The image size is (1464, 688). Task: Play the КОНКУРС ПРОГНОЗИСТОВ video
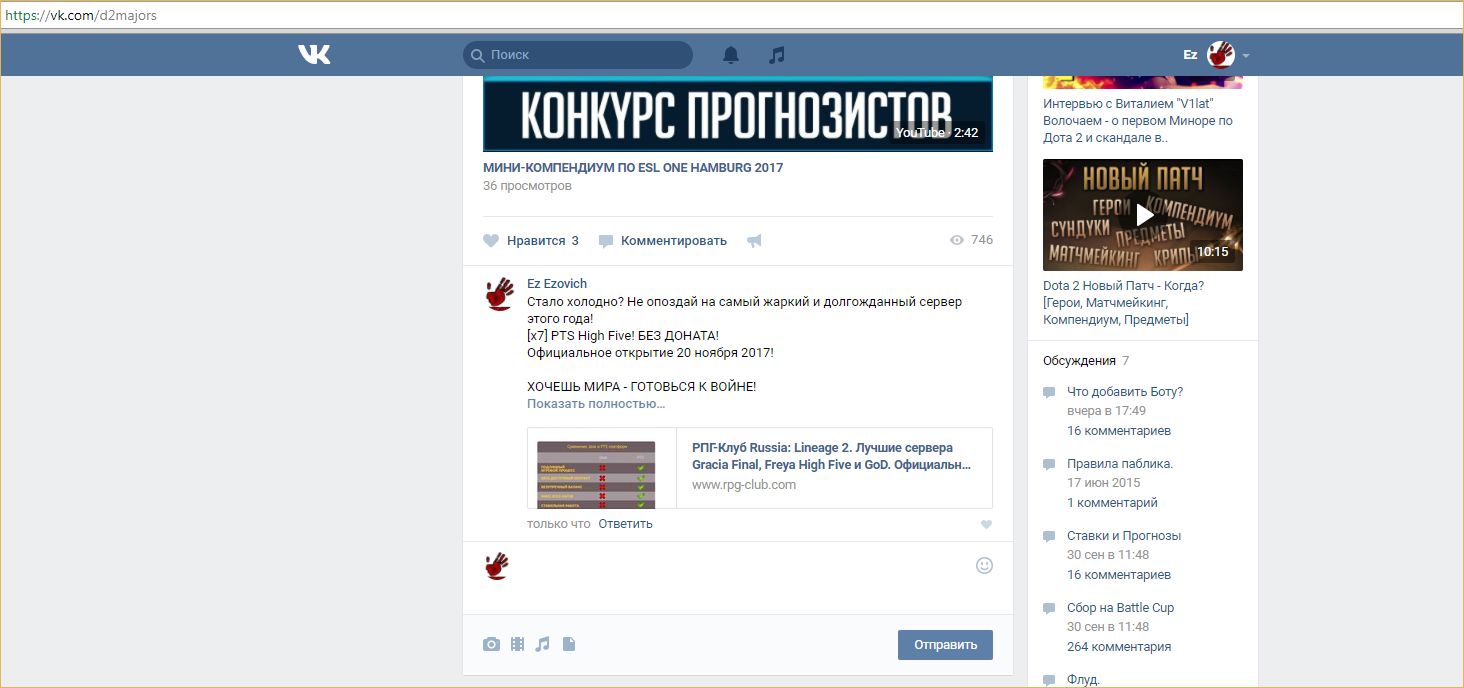pos(738,113)
